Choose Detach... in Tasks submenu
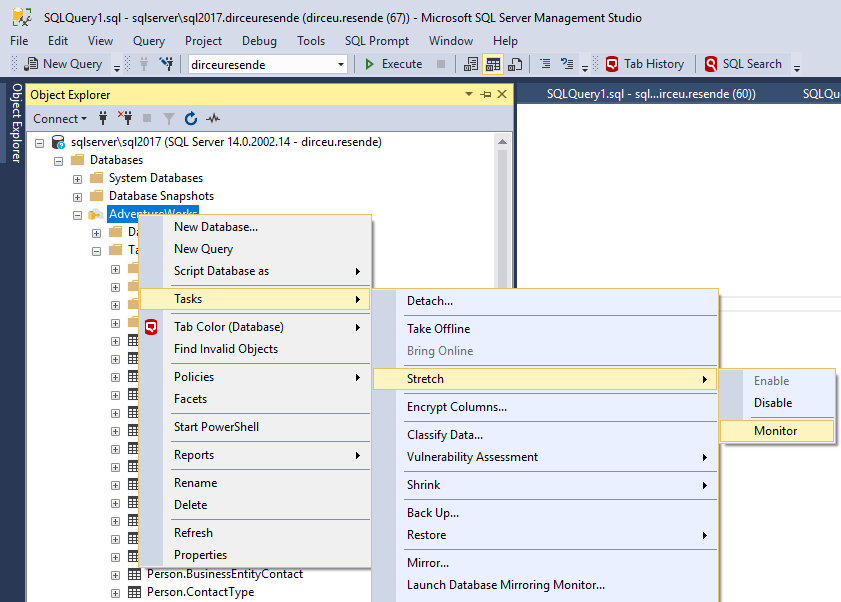This screenshot has height=602, width=841. [x=545, y=301]
